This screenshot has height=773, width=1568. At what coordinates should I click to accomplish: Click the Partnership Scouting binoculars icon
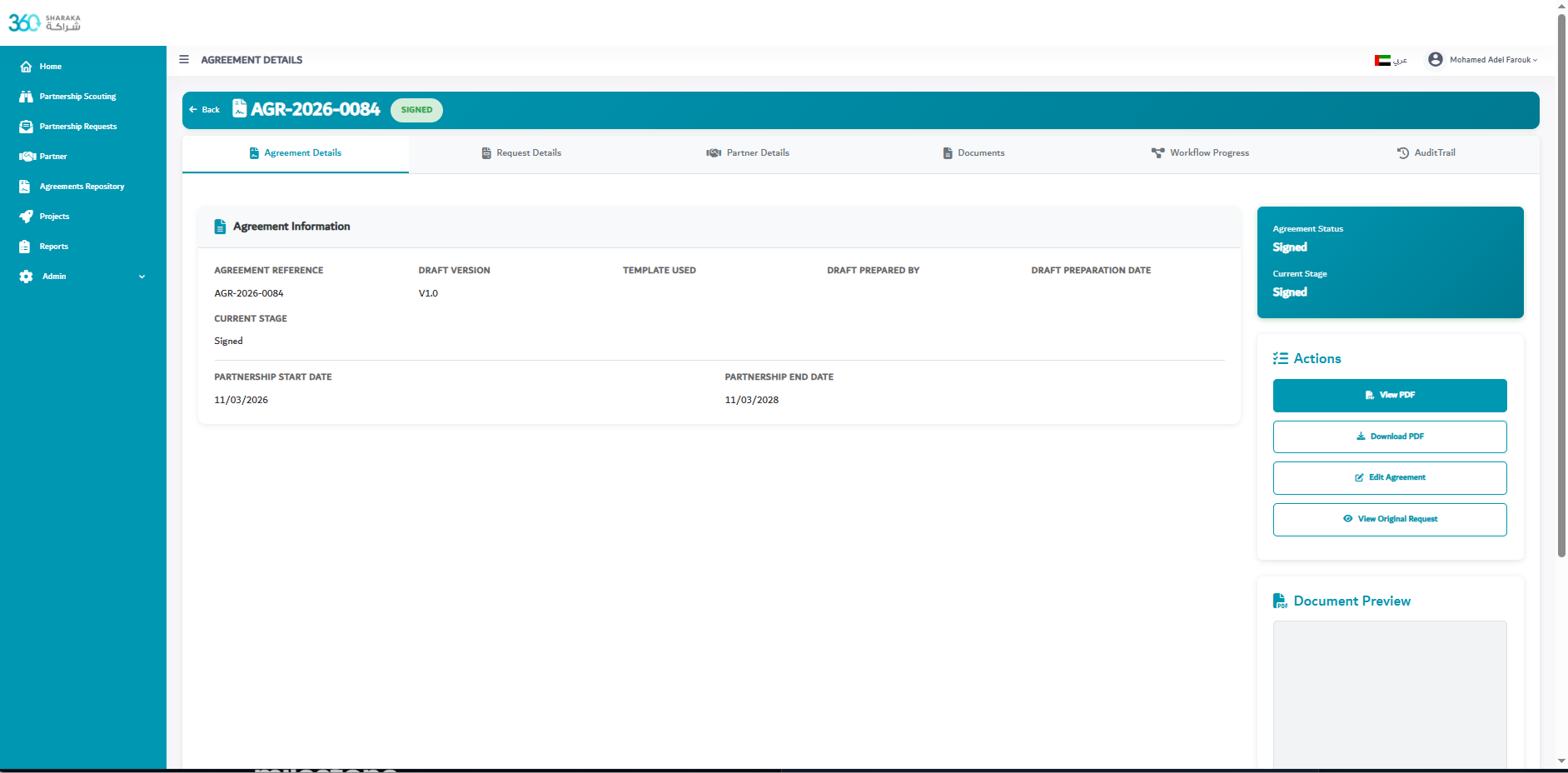[x=26, y=97]
